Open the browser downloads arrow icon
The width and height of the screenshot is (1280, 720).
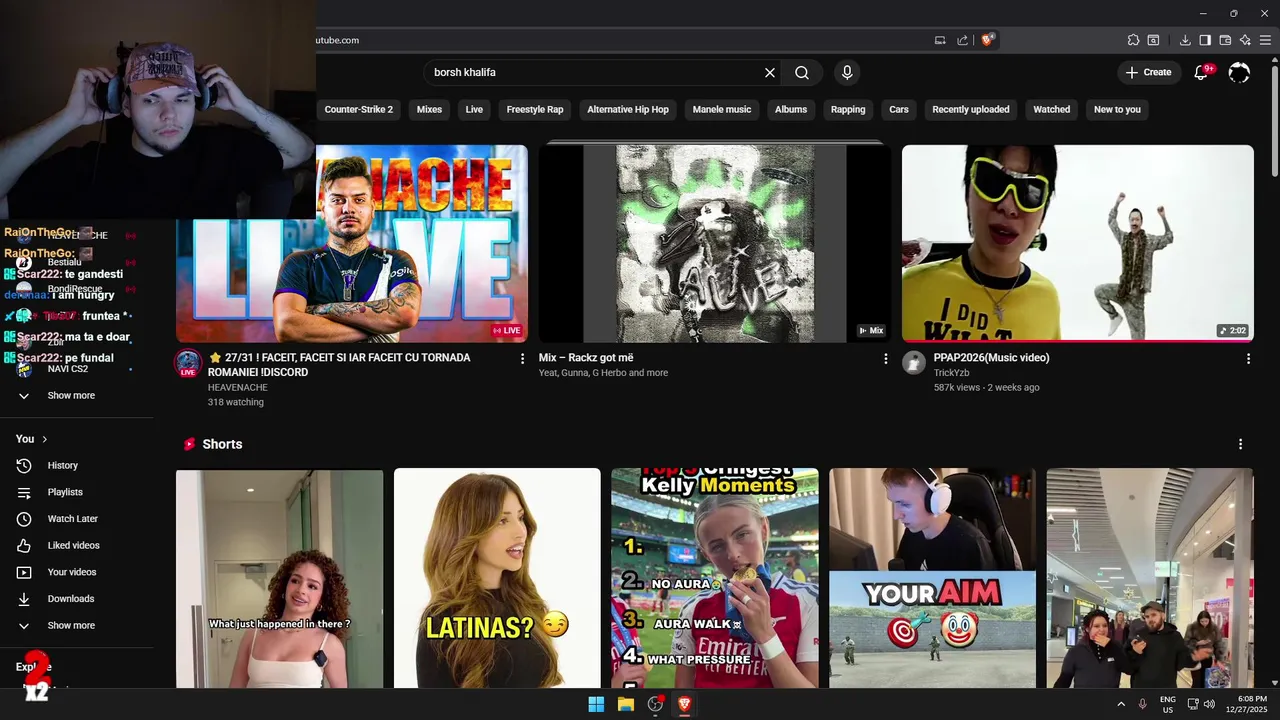1185,40
